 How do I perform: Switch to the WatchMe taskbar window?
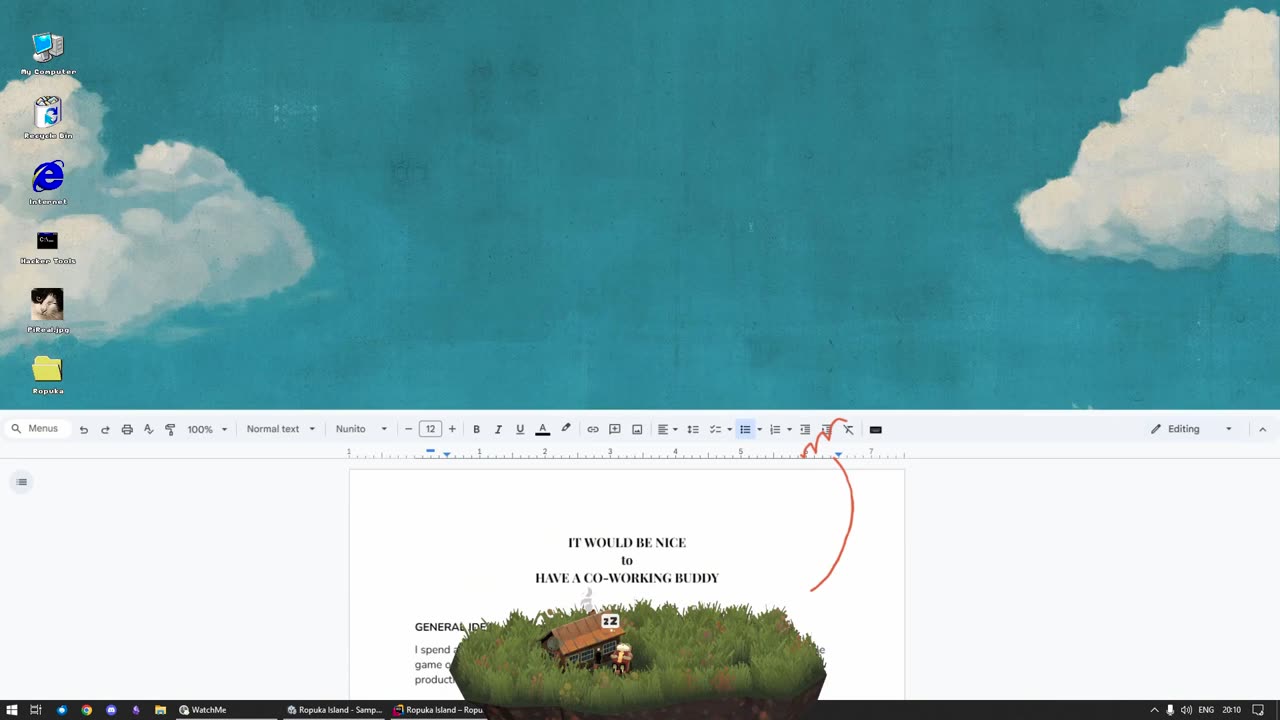(x=203, y=710)
